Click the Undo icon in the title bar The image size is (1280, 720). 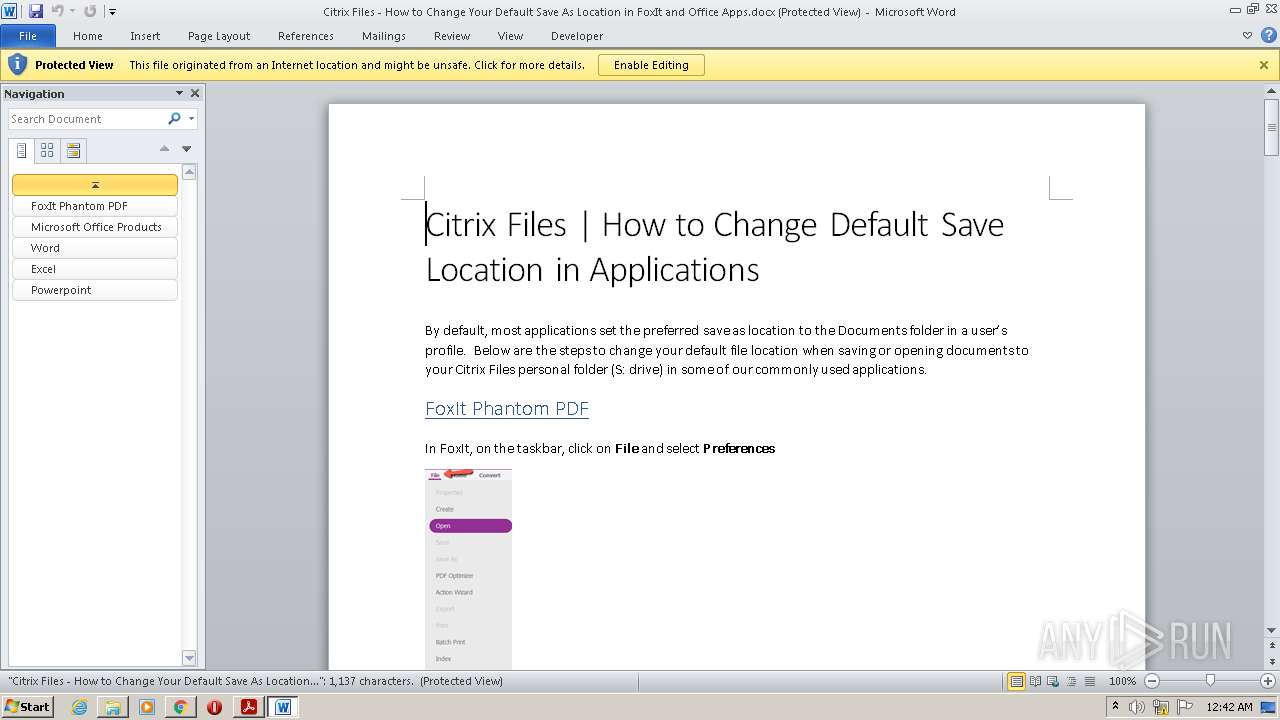57,11
